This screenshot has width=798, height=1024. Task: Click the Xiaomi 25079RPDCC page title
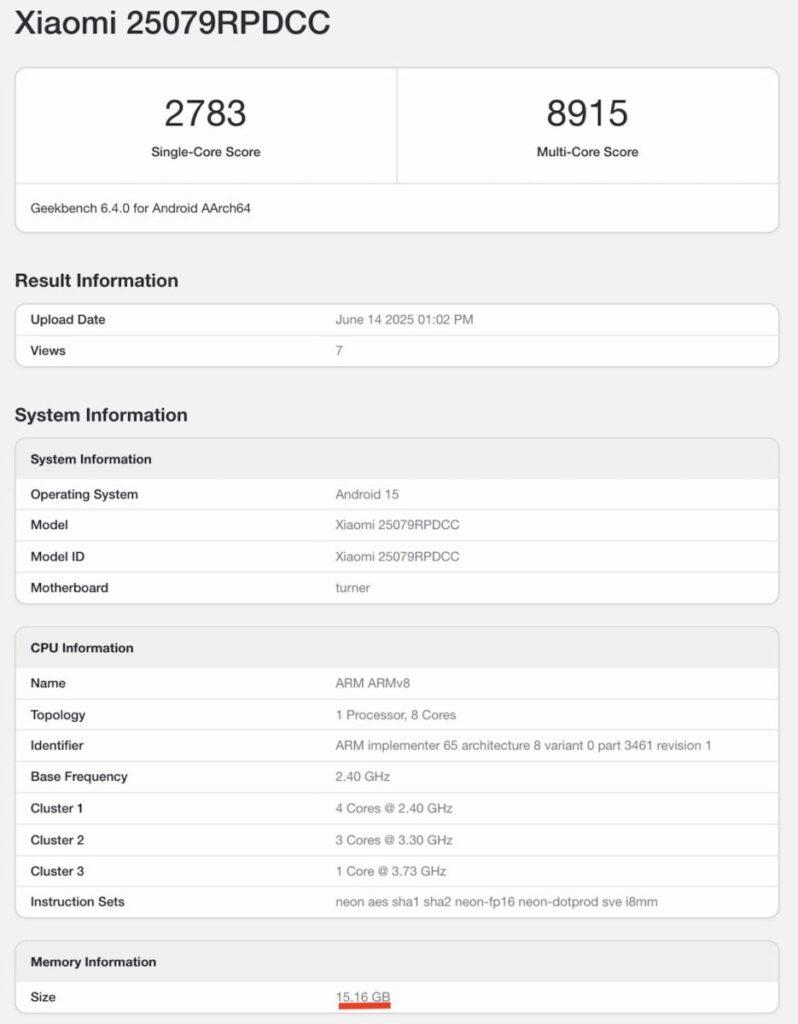172,25
